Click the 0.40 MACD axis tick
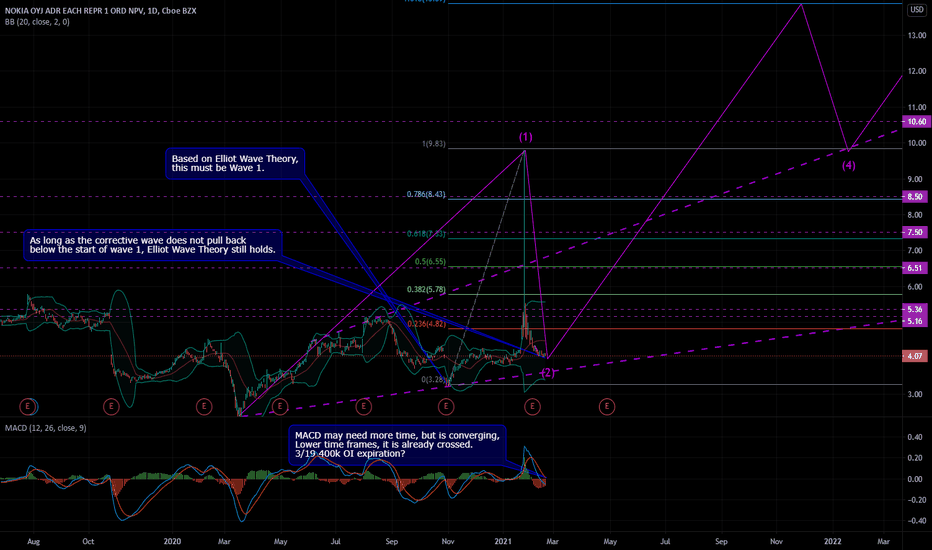Viewport: 932px width, 550px height. (x=915, y=437)
